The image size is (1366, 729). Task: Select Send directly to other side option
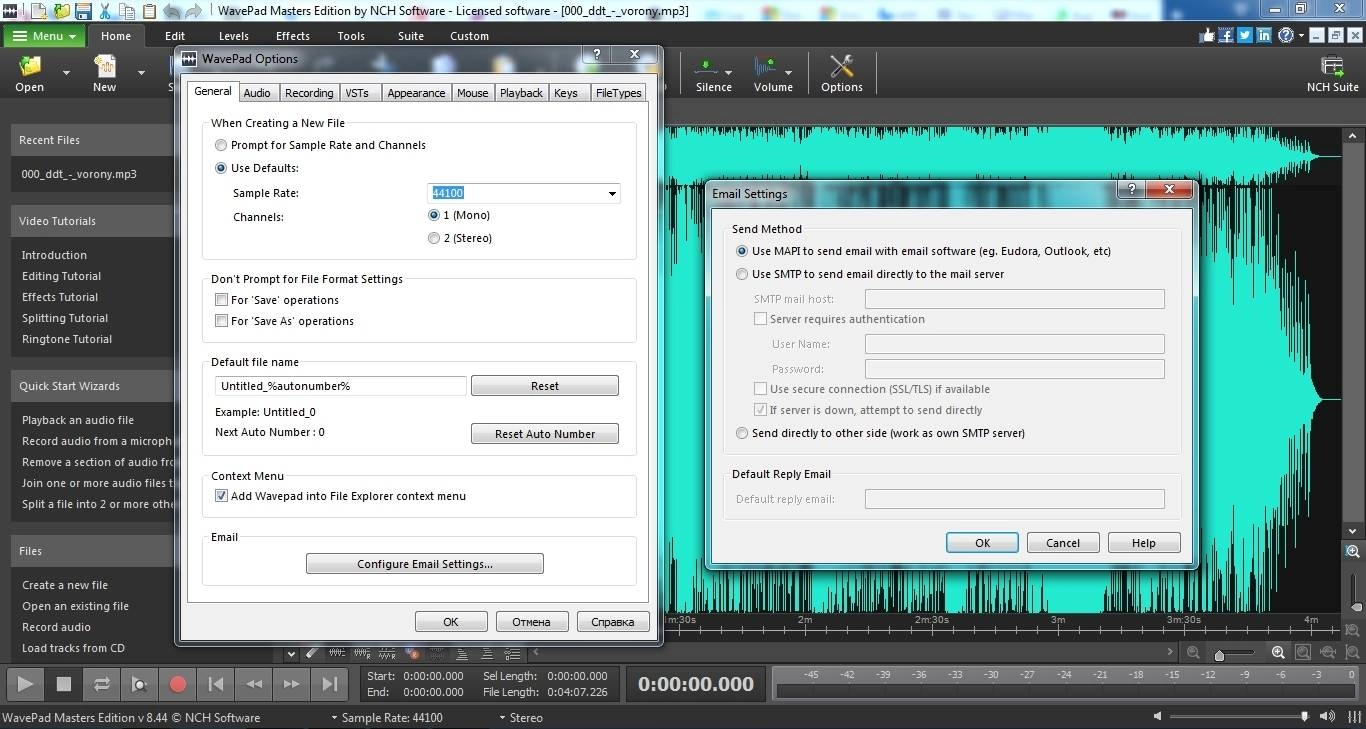[x=742, y=433]
